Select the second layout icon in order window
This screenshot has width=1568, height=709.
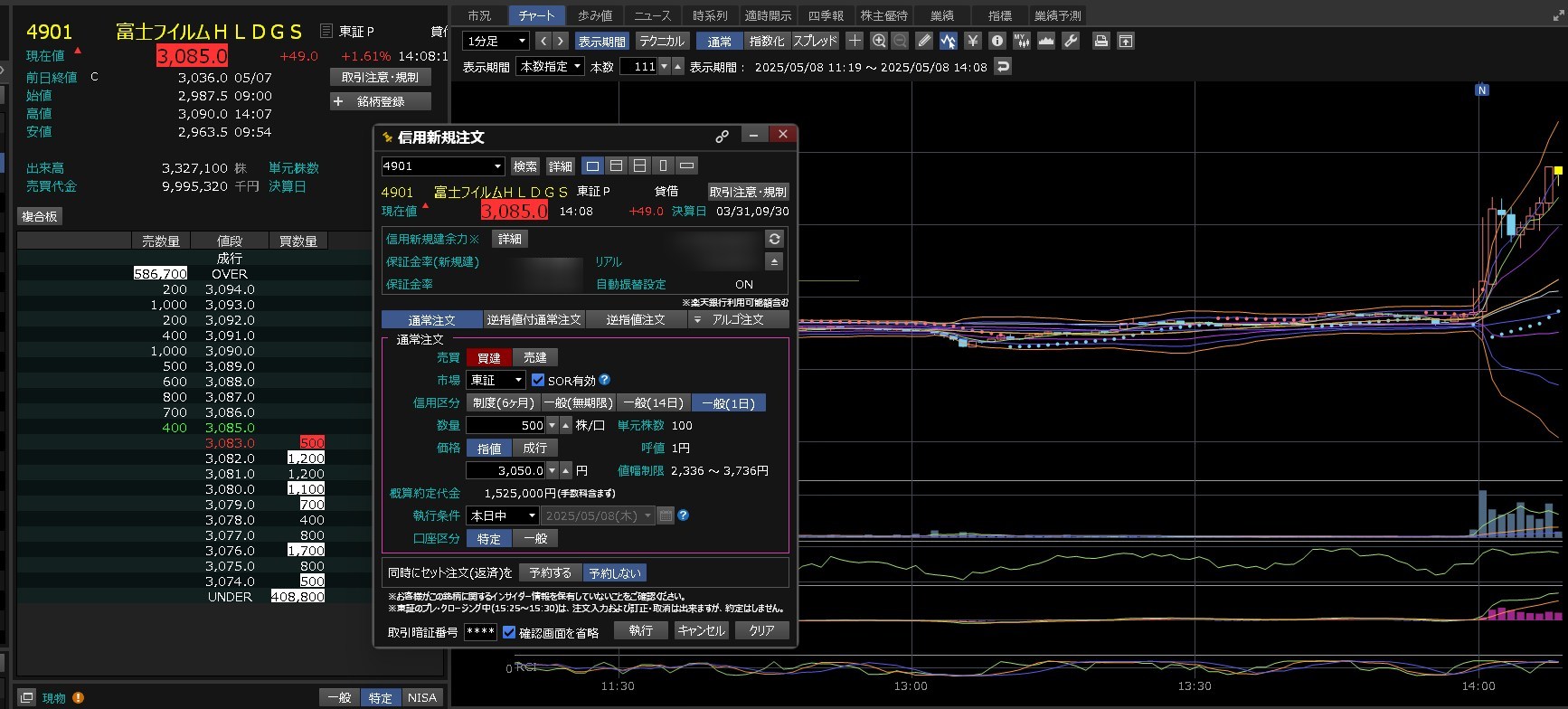click(616, 165)
